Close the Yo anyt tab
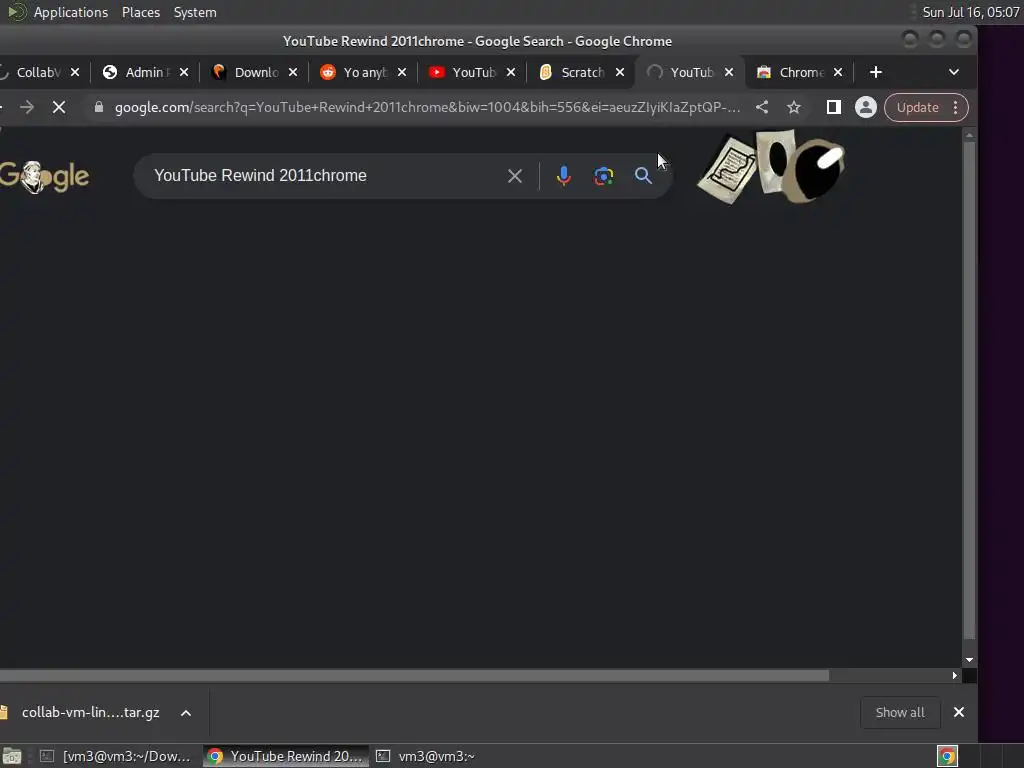 coord(402,72)
